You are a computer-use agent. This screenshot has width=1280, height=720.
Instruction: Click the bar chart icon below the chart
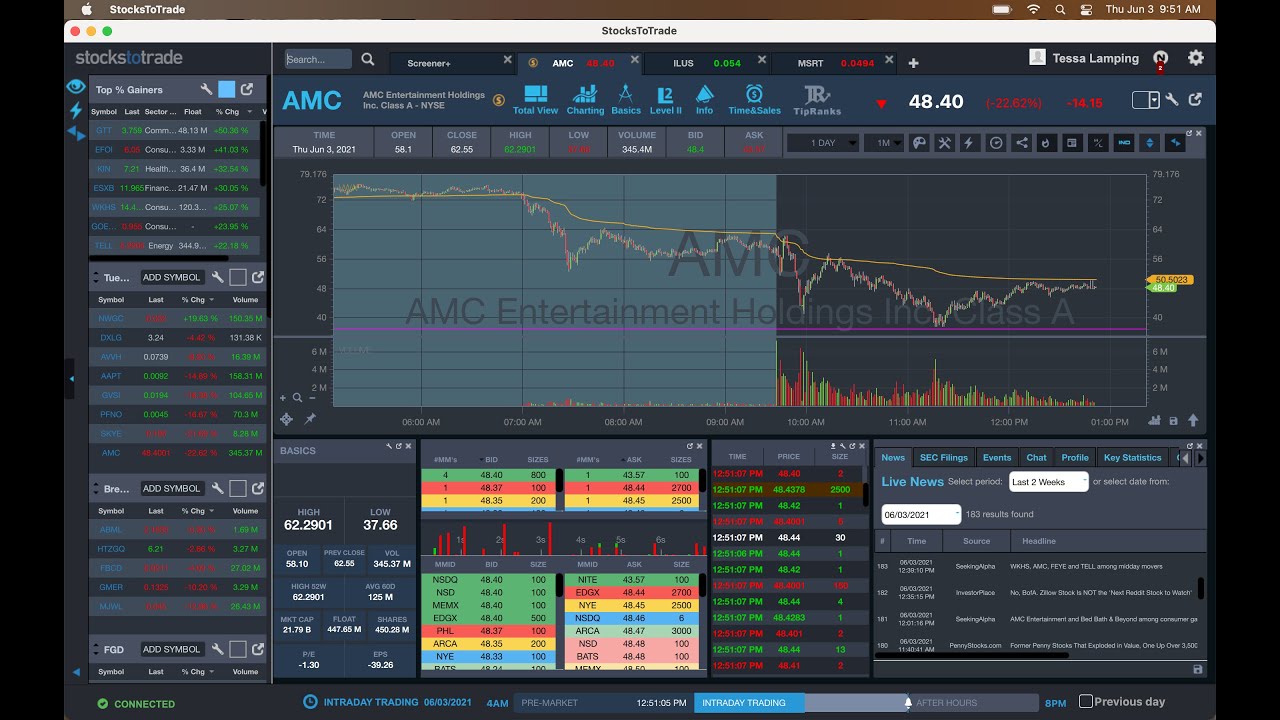coord(1154,421)
